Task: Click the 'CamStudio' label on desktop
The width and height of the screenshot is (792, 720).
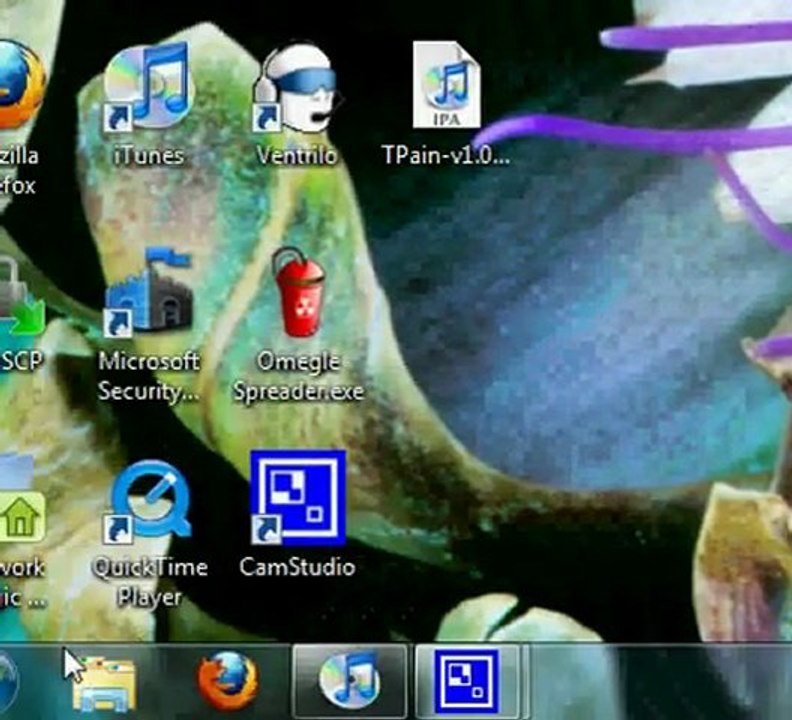Action: [297, 567]
